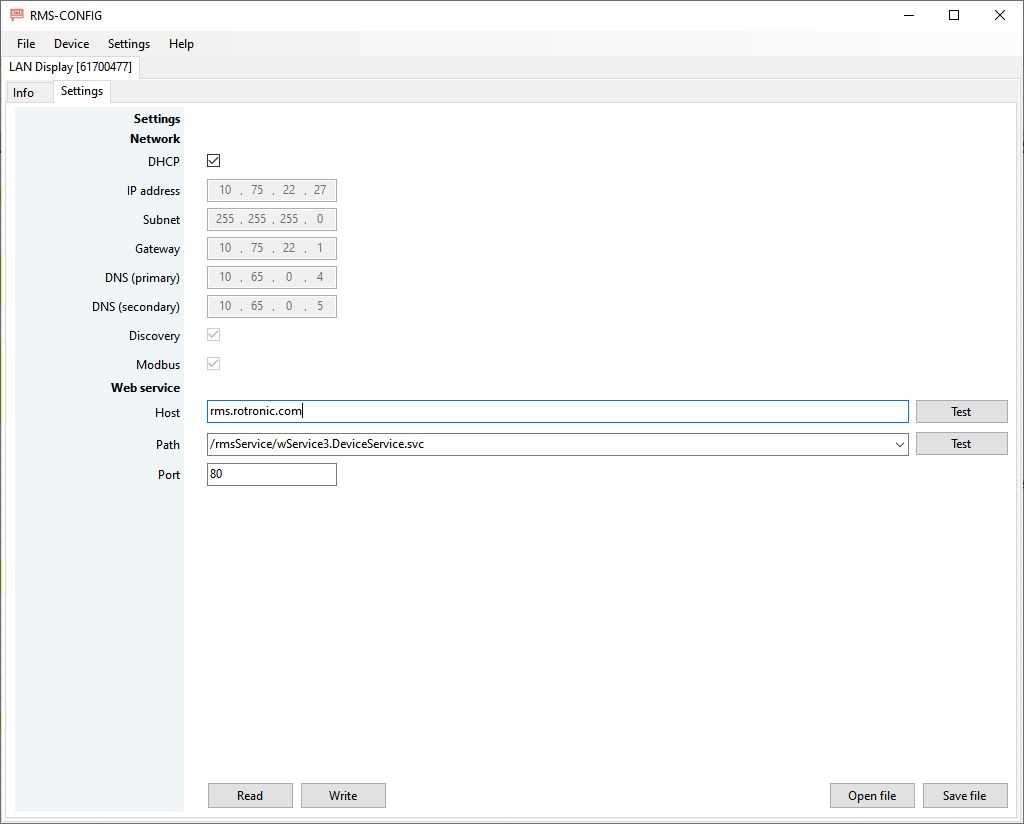Click the Host label text
1024x824 pixels.
167,413
